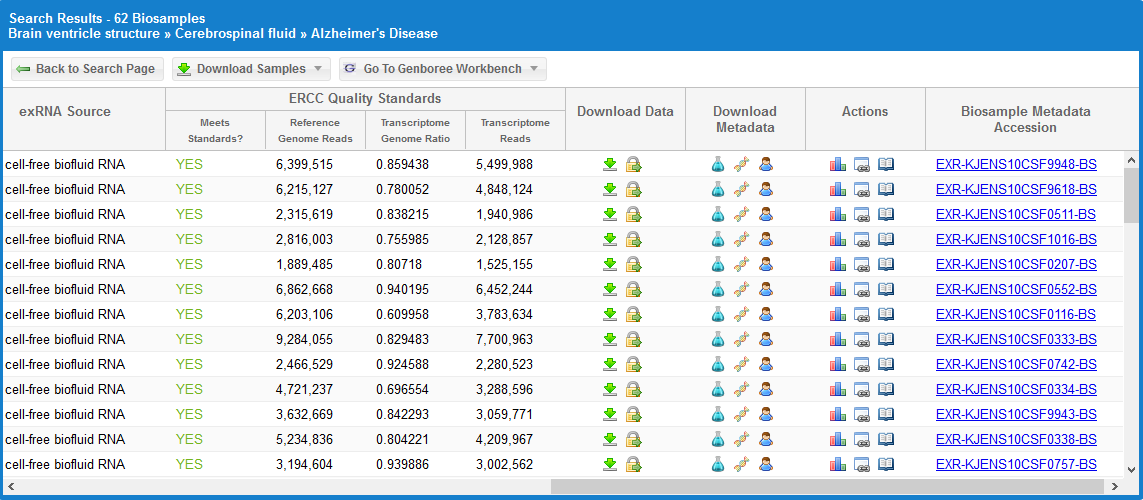
Task: Go back using Back to Search Page
Action: tap(86, 69)
